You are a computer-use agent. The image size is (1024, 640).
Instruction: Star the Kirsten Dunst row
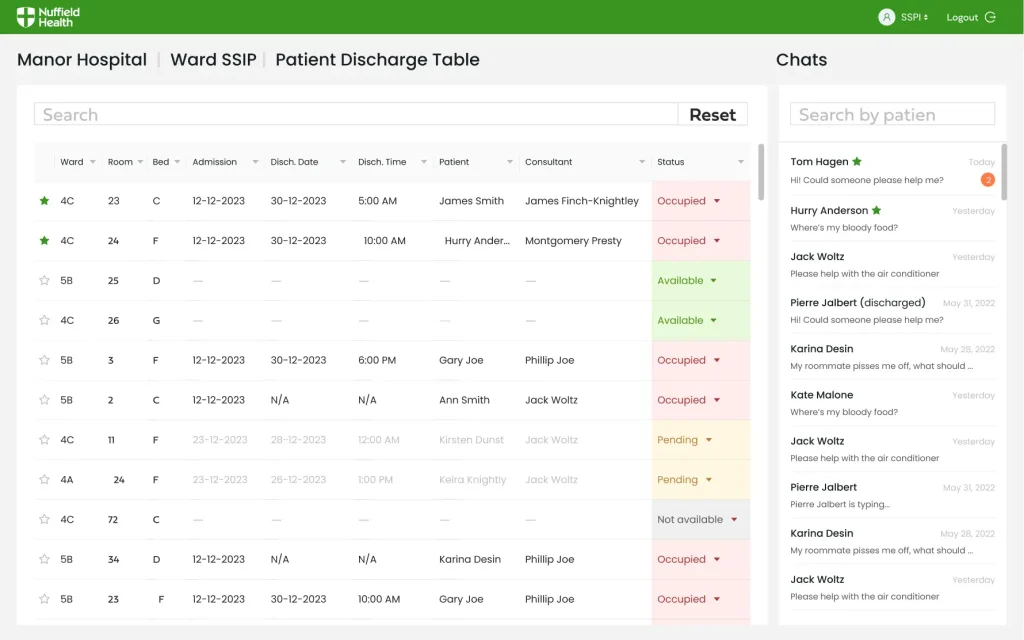(44, 440)
